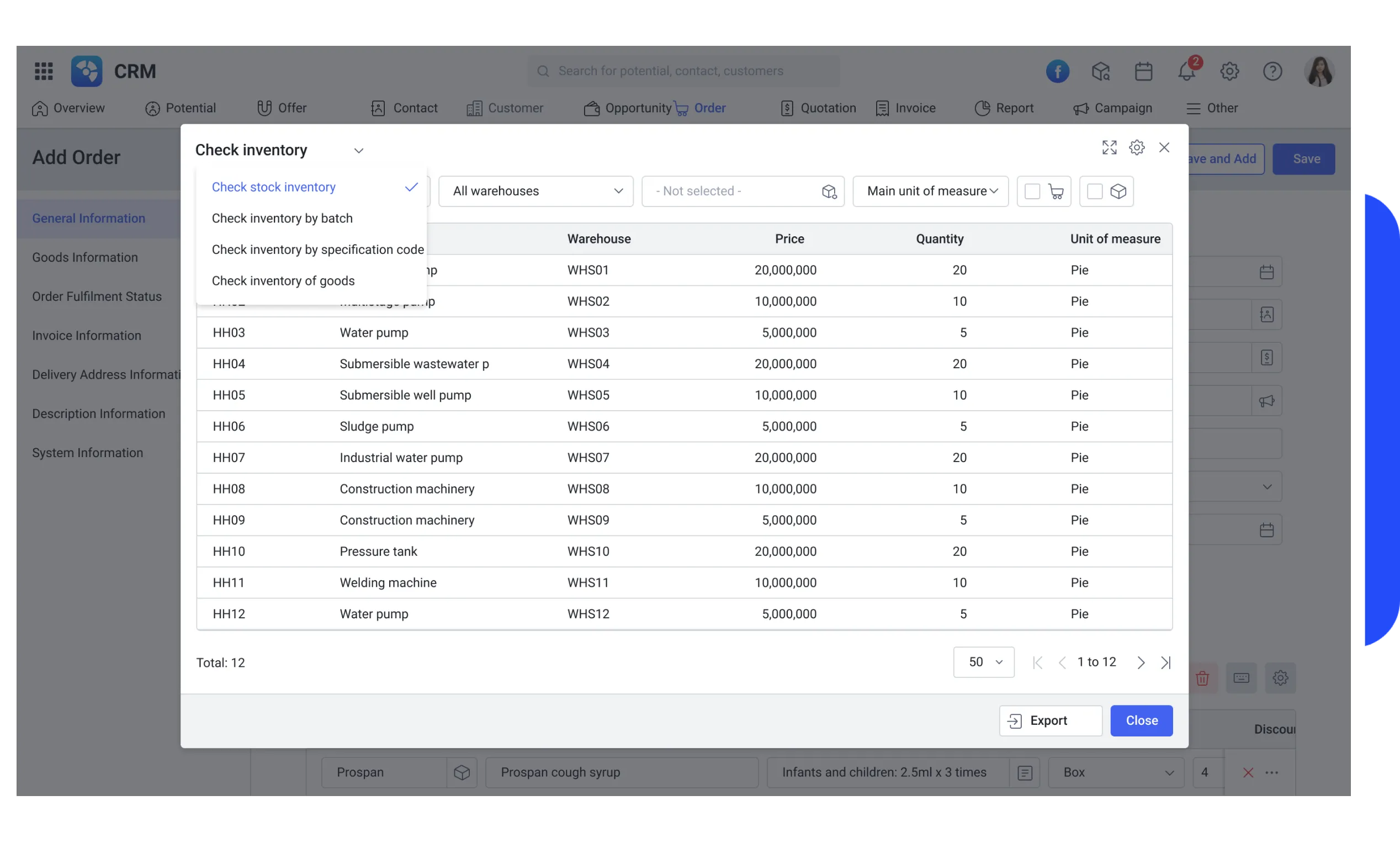Image resolution: width=1400 pixels, height=843 pixels.
Task: Expand the Check inventory dialog to fullscreen
Action: tap(1109, 147)
